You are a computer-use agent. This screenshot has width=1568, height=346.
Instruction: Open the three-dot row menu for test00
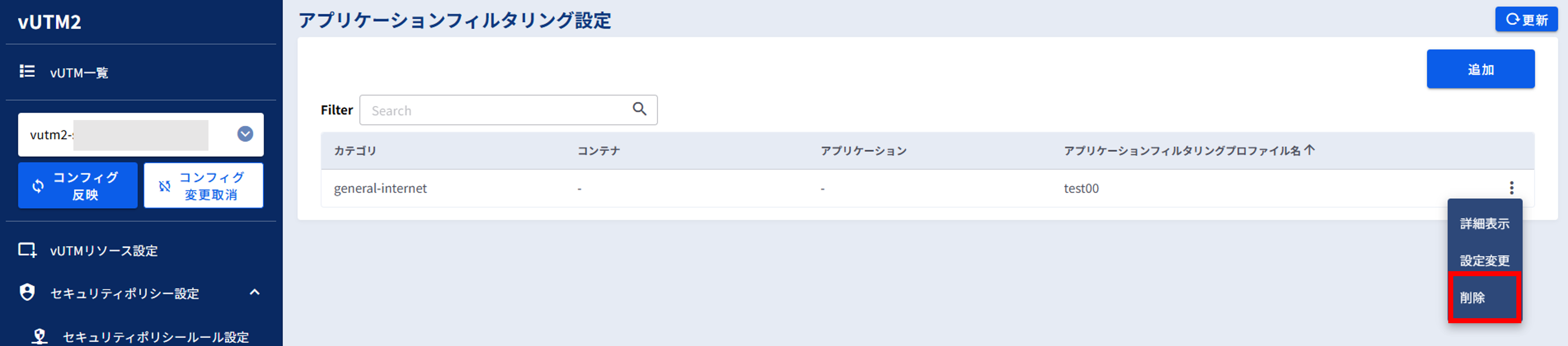(1511, 188)
